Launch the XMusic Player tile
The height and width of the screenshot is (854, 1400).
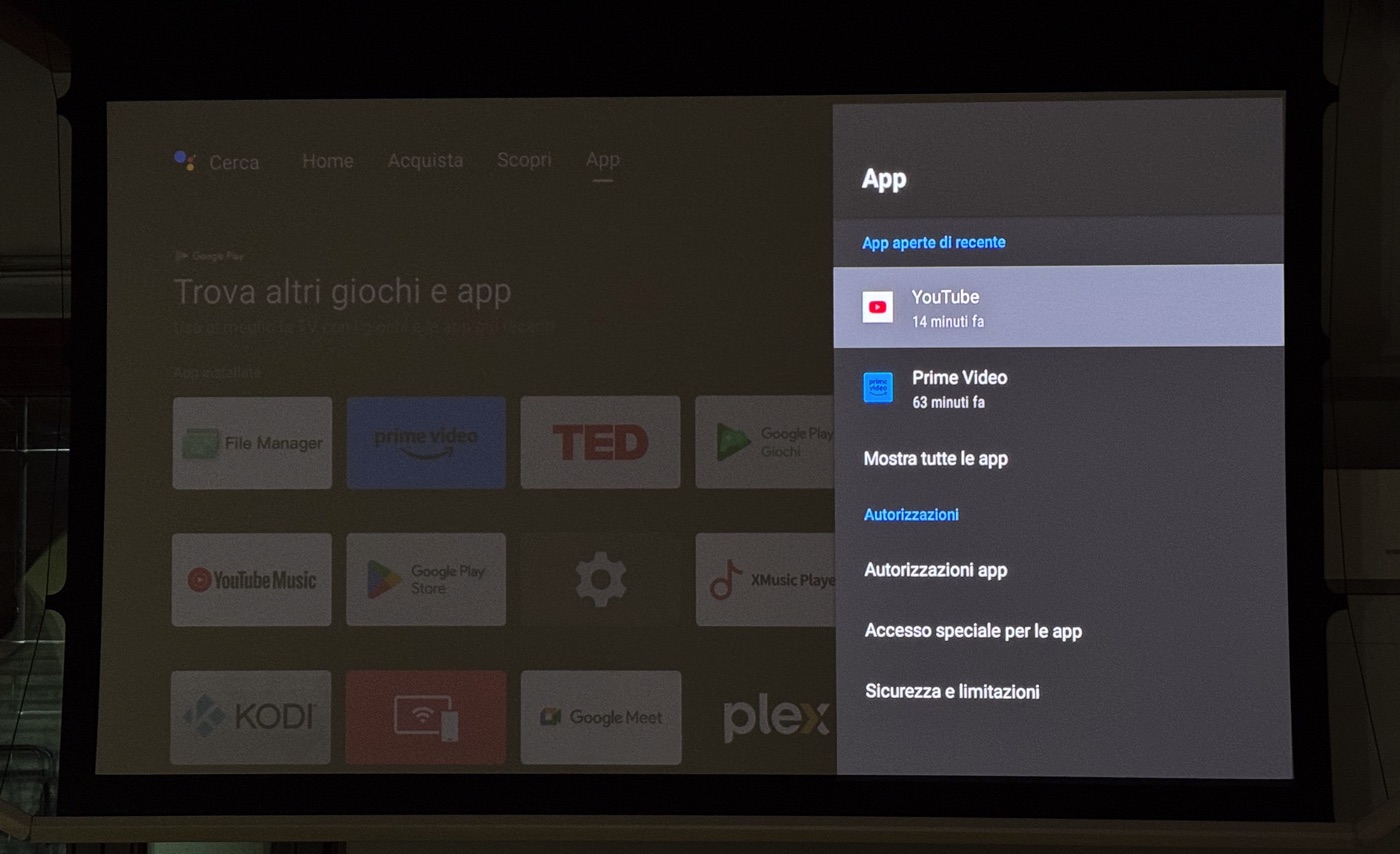pos(765,579)
